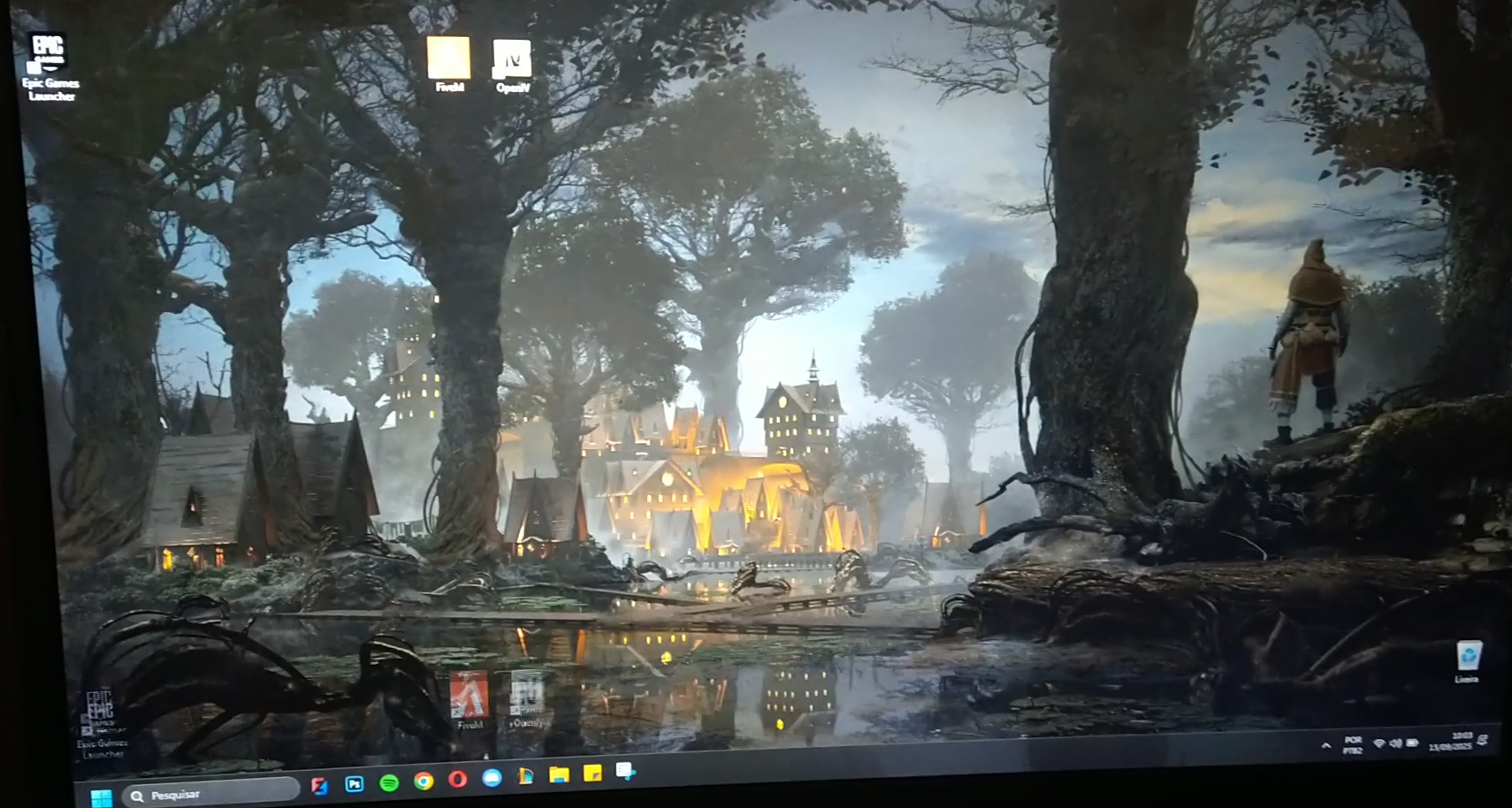Viewport: 1512px width, 808px height.
Task: Select the red FiveM icon above taskbar
Action: click(x=470, y=700)
